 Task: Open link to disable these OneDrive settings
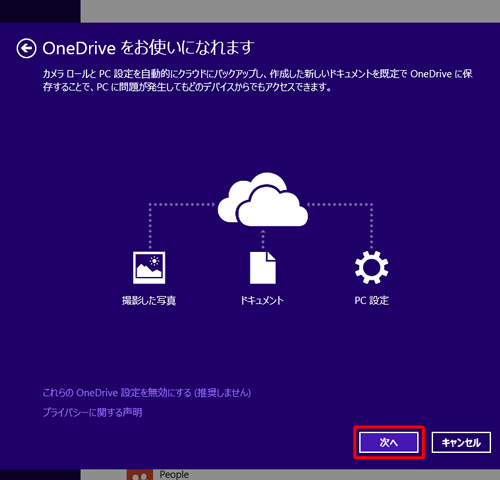click(147, 393)
